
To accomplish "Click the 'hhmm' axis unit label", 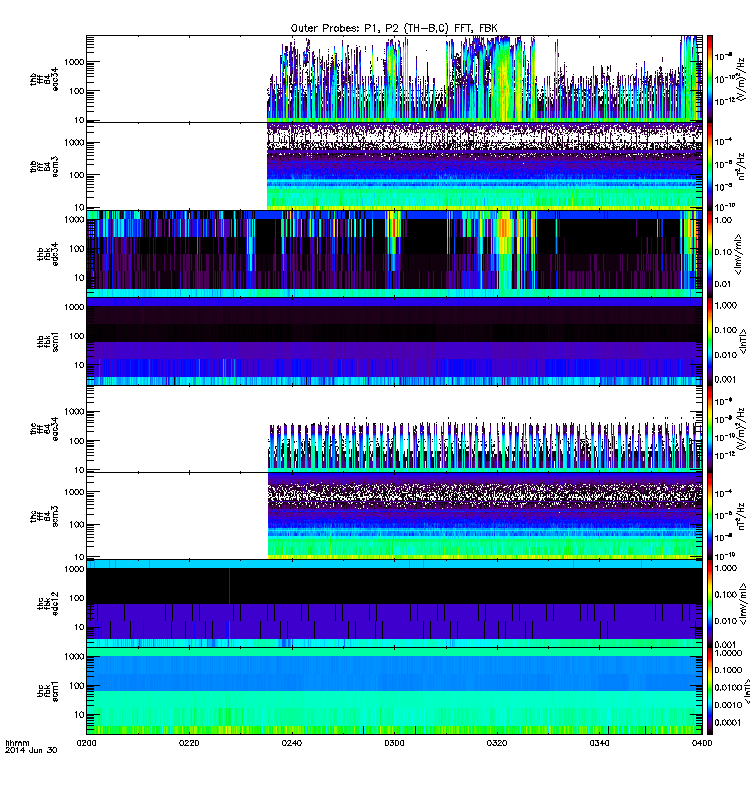I will pos(17,743).
